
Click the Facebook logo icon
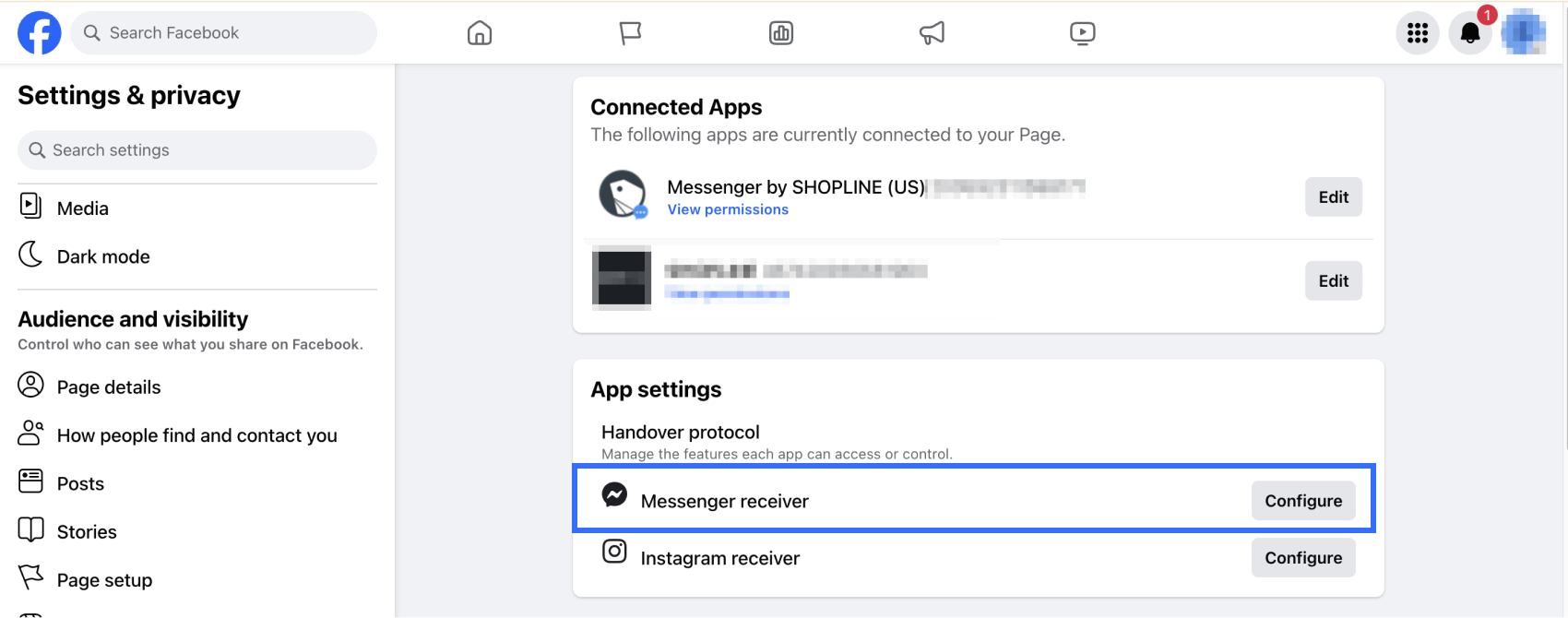[40, 33]
